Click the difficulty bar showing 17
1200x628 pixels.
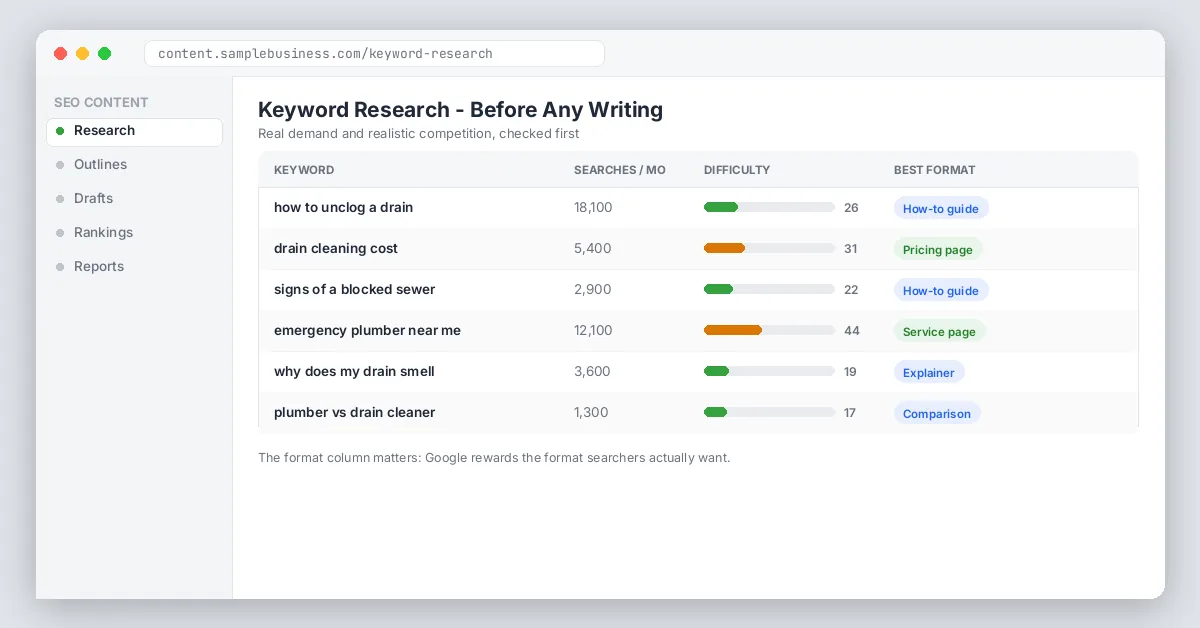(x=769, y=413)
